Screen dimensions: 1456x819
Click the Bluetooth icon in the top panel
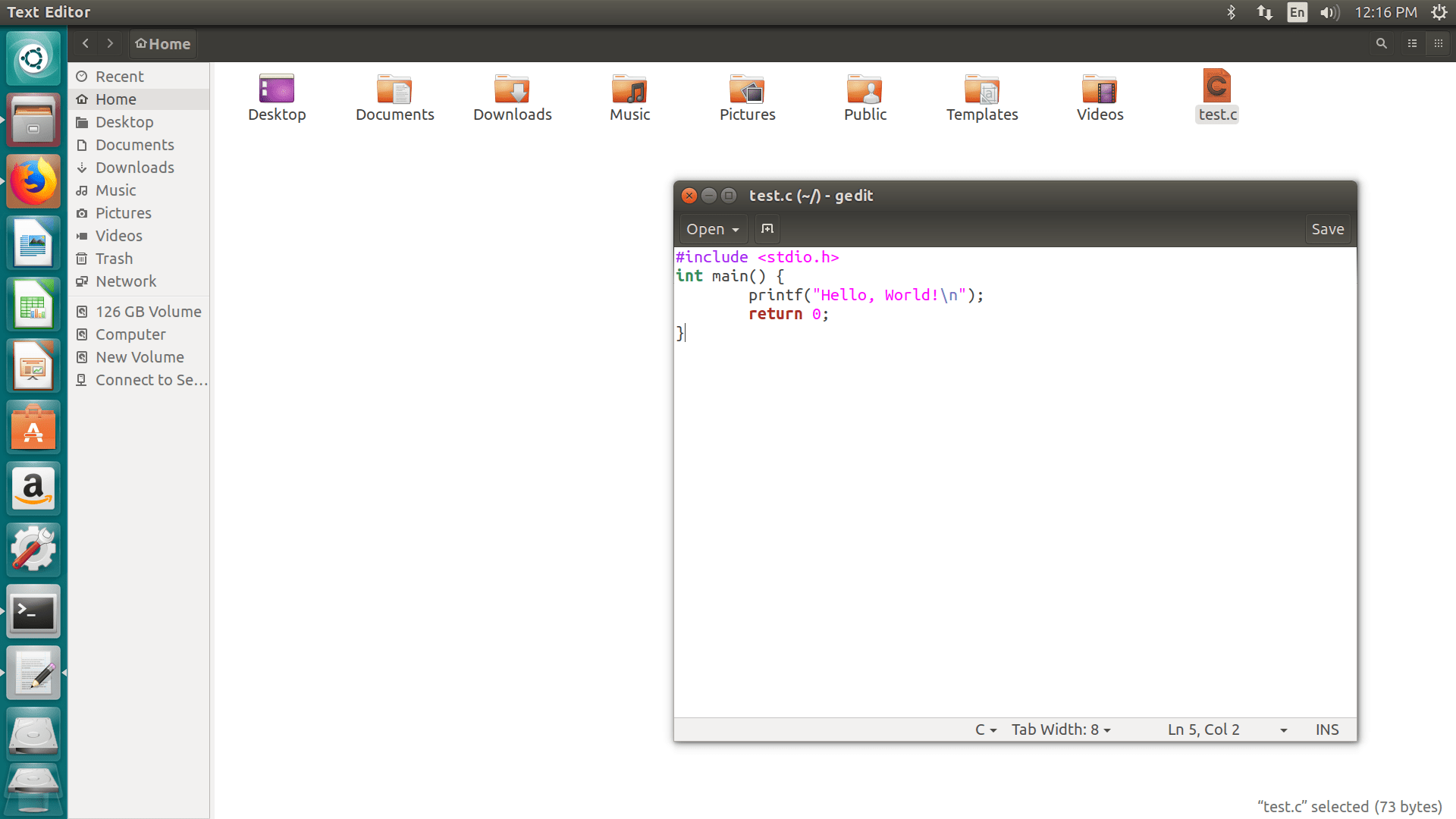tap(1231, 12)
